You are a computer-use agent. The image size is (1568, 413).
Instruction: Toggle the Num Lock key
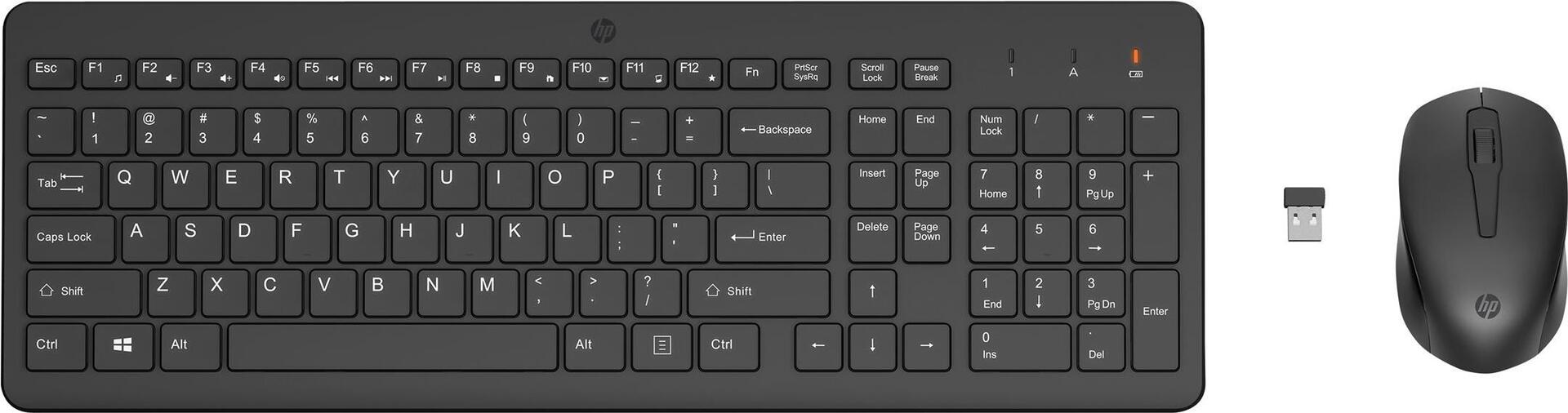[992, 131]
